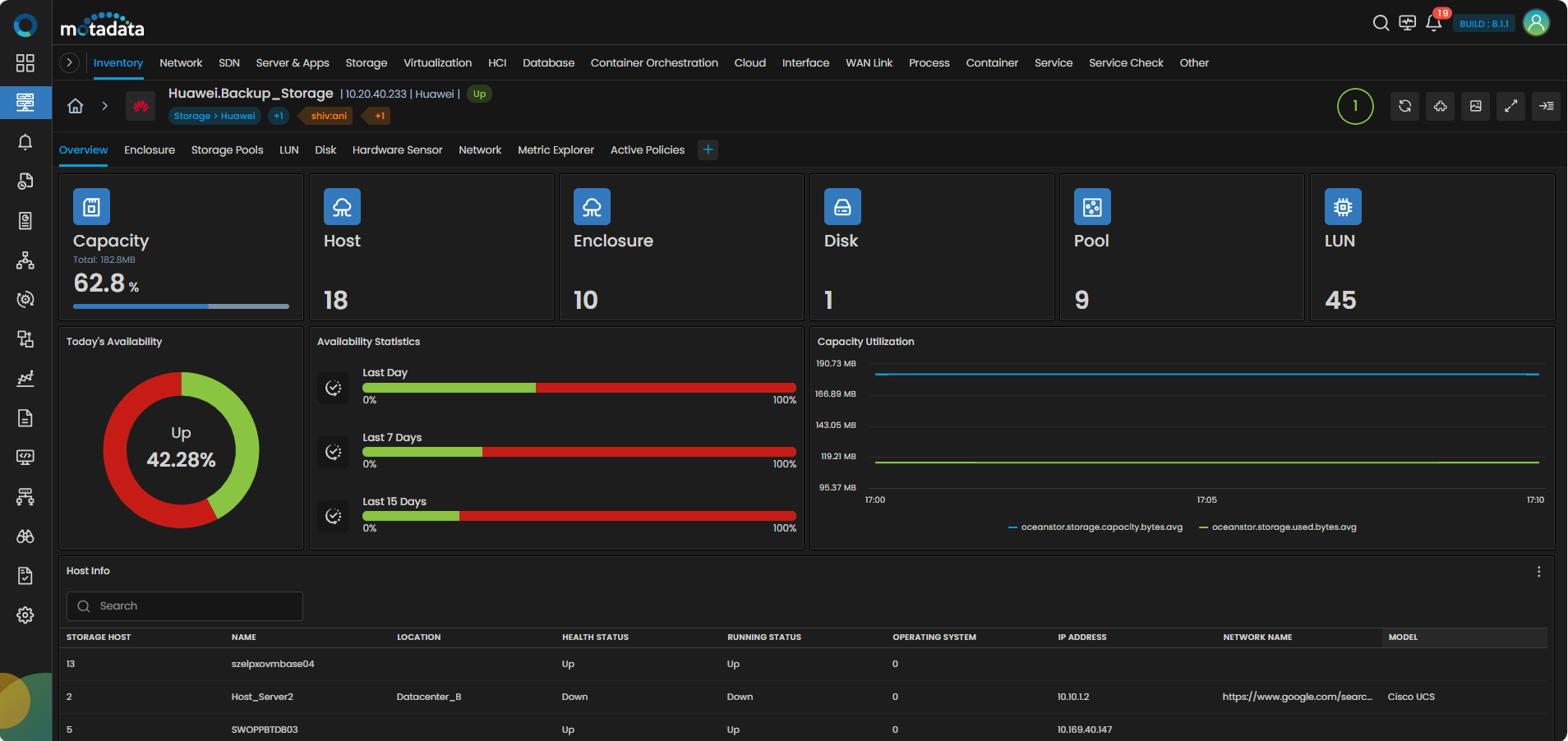The image size is (1568, 741).
Task: Open the google.com network name link
Action: (1297, 697)
